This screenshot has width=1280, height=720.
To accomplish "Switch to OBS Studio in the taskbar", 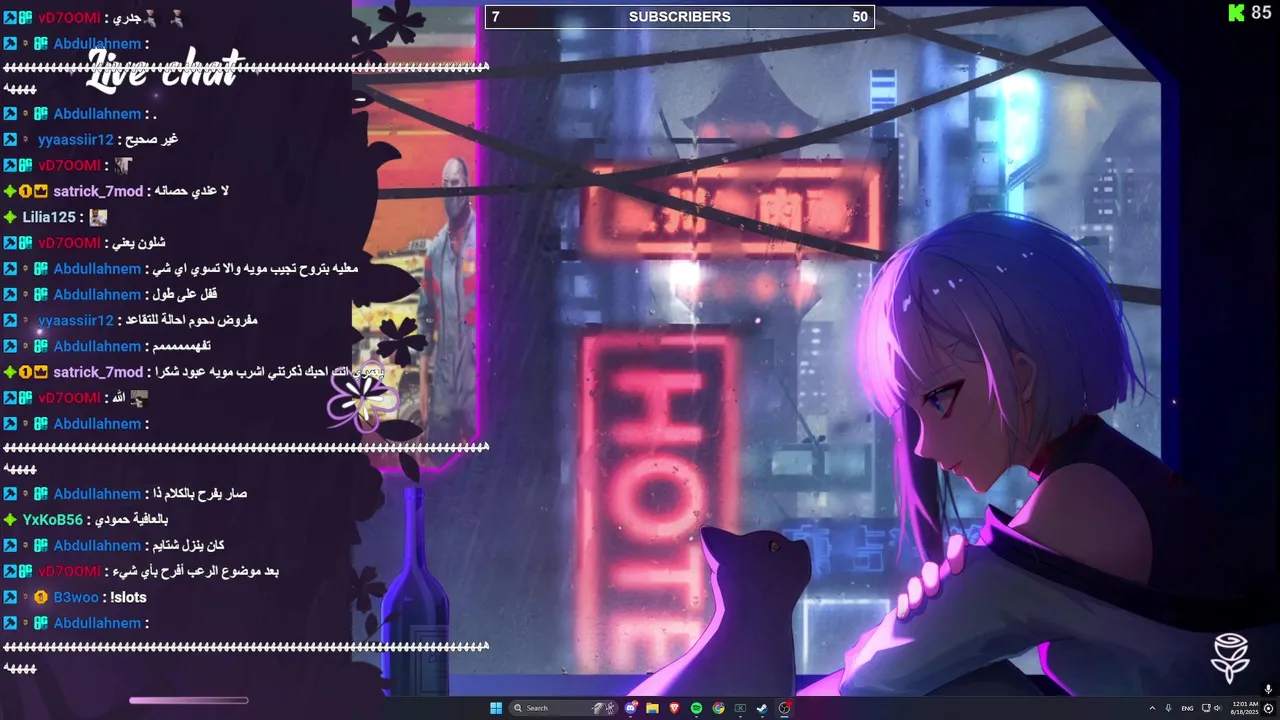I will tap(784, 708).
